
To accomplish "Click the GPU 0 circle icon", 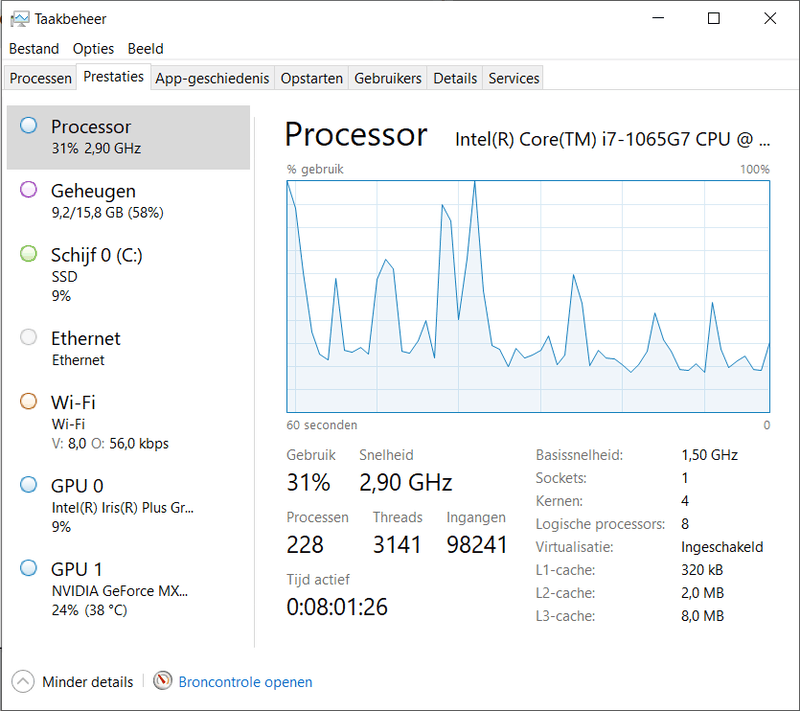I will (x=29, y=486).
